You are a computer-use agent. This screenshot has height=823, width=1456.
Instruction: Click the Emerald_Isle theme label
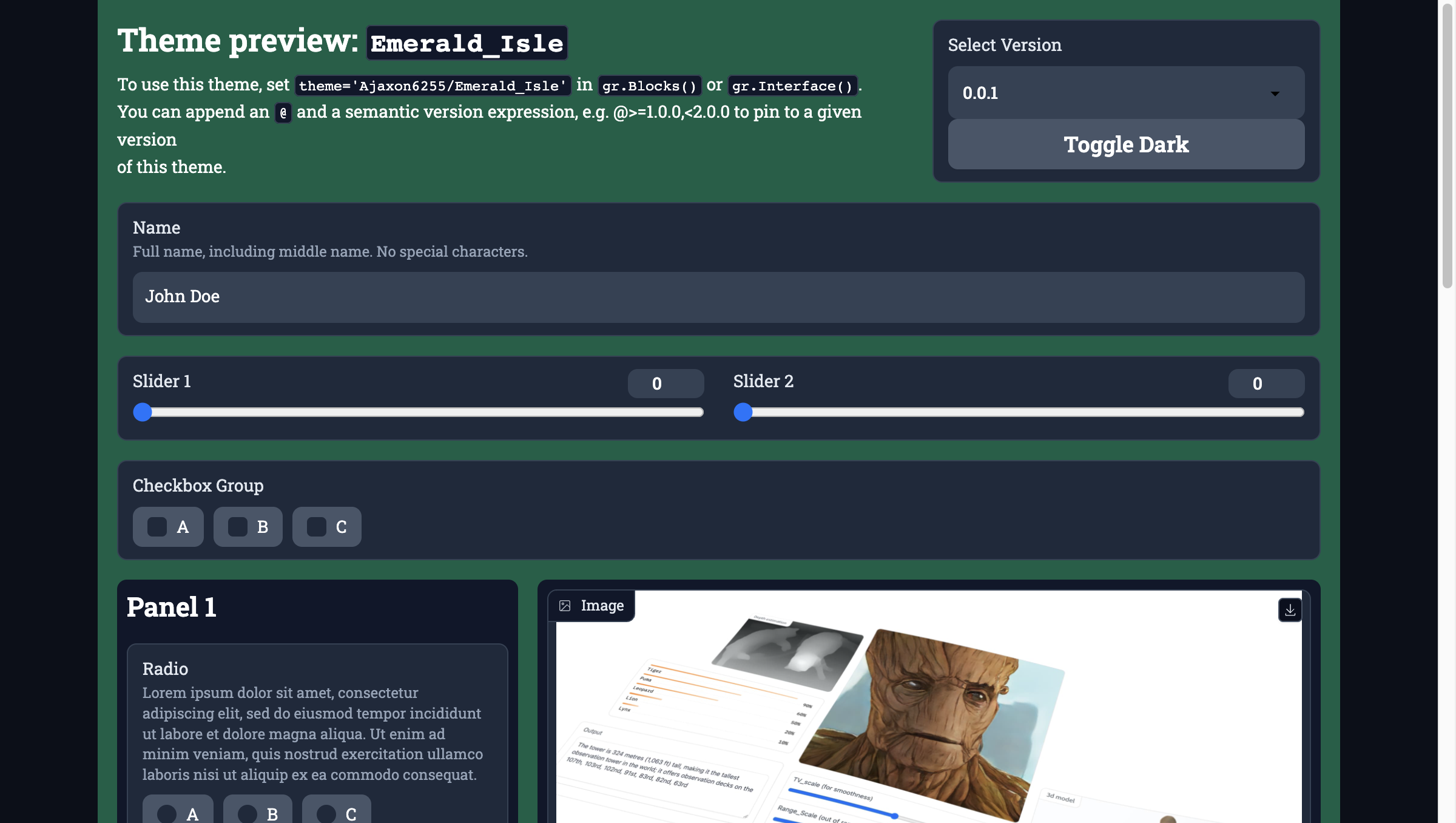(466, 41)
